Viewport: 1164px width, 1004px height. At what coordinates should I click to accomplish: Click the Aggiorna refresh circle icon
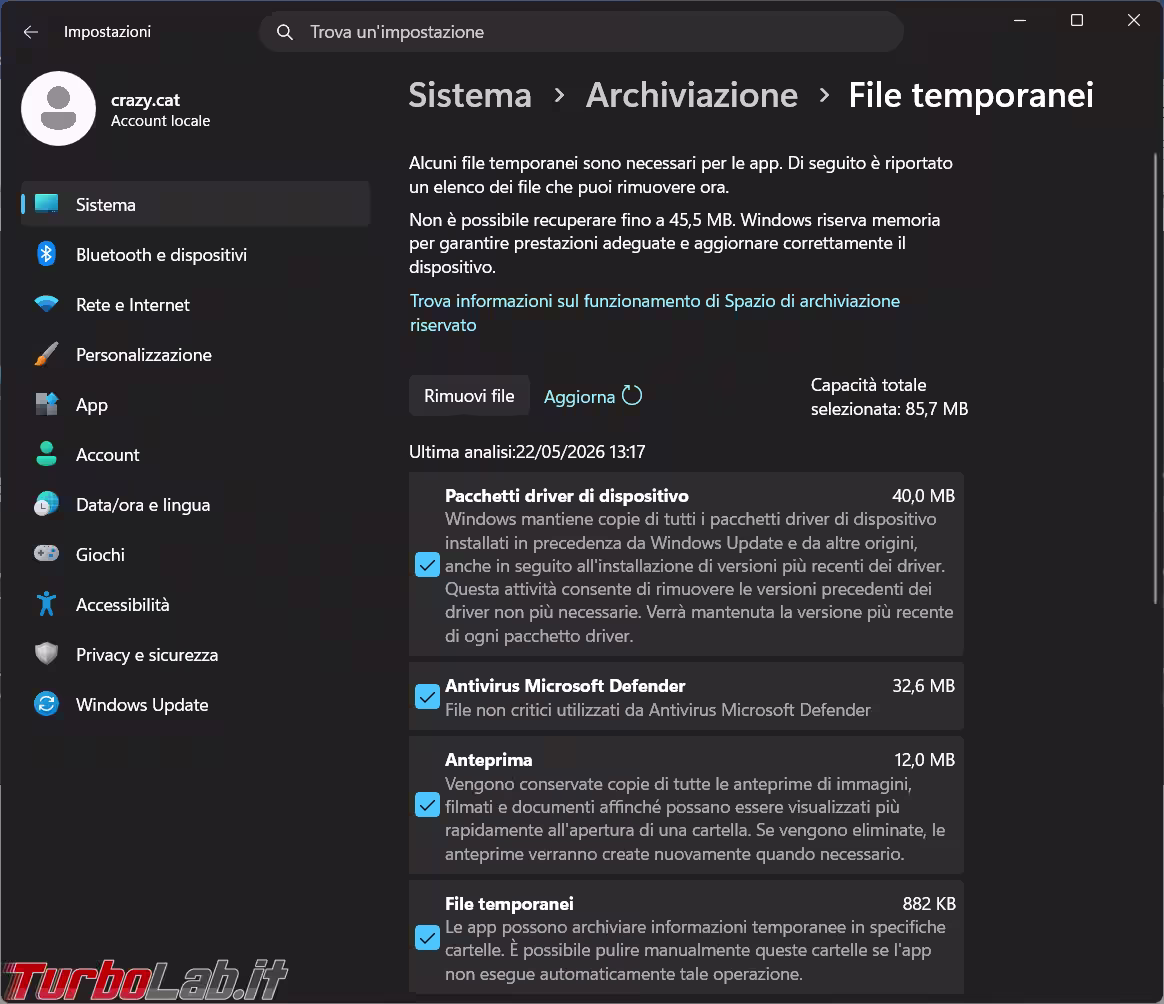click(632, 395)
